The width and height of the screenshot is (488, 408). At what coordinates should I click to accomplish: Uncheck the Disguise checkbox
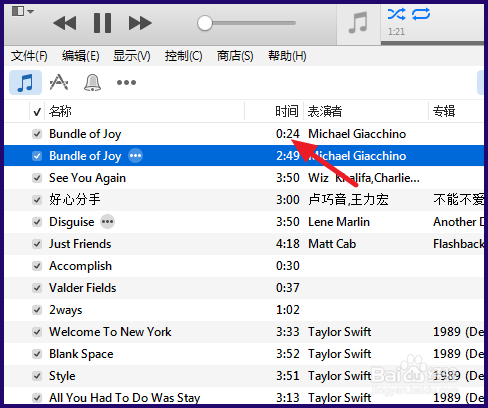[x=37, y=222]
